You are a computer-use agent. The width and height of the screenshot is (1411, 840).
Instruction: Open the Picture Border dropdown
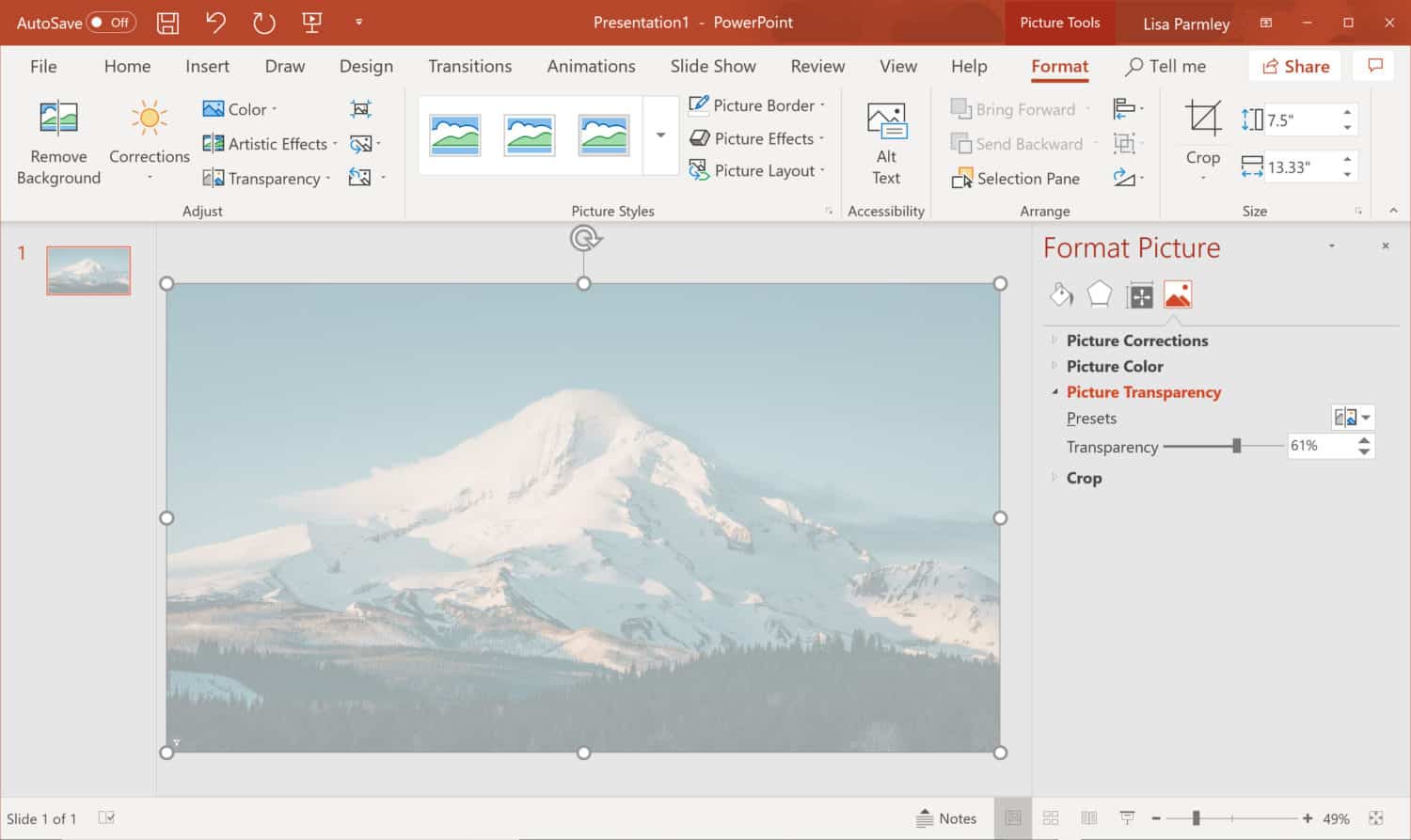coord(757,104)
